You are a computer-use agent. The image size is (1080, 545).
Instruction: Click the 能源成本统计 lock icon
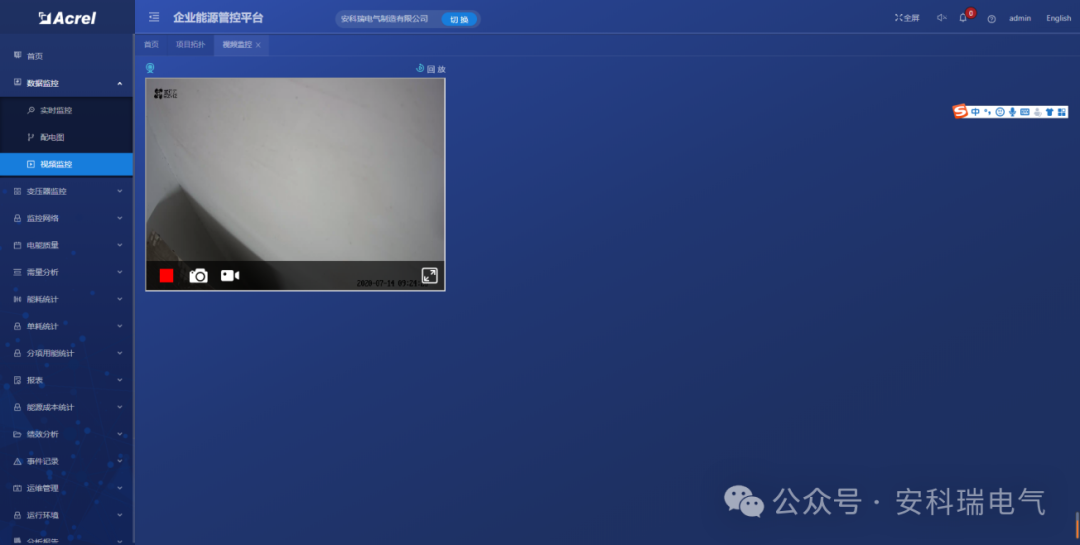pos(17,407)
